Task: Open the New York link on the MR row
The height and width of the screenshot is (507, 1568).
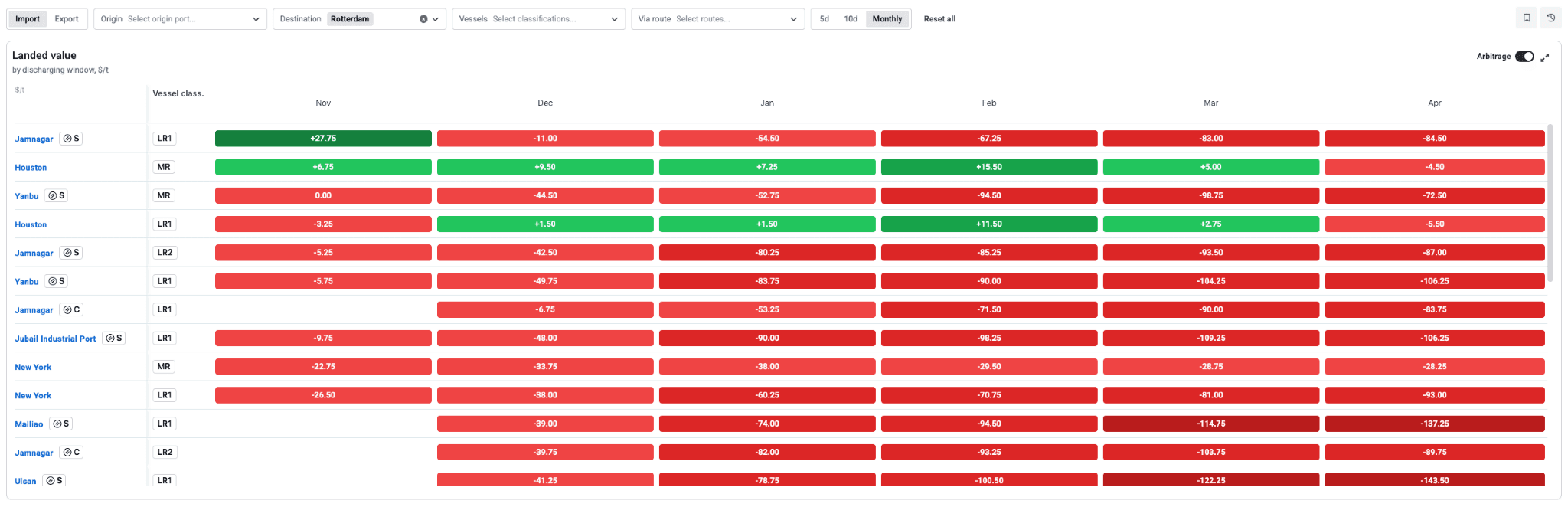Action: pyautogui.click(x=33, y=367)
